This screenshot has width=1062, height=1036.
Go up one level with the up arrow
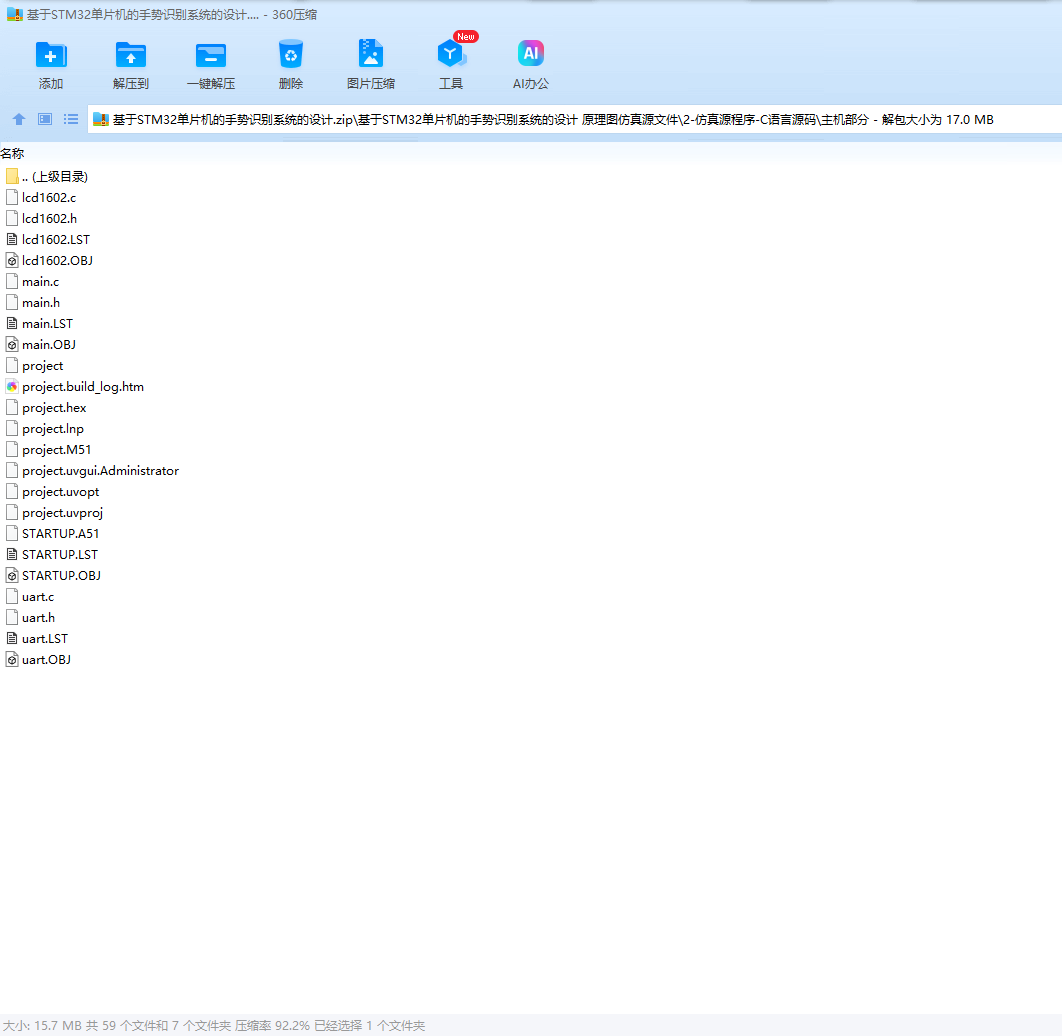point(19,119)
